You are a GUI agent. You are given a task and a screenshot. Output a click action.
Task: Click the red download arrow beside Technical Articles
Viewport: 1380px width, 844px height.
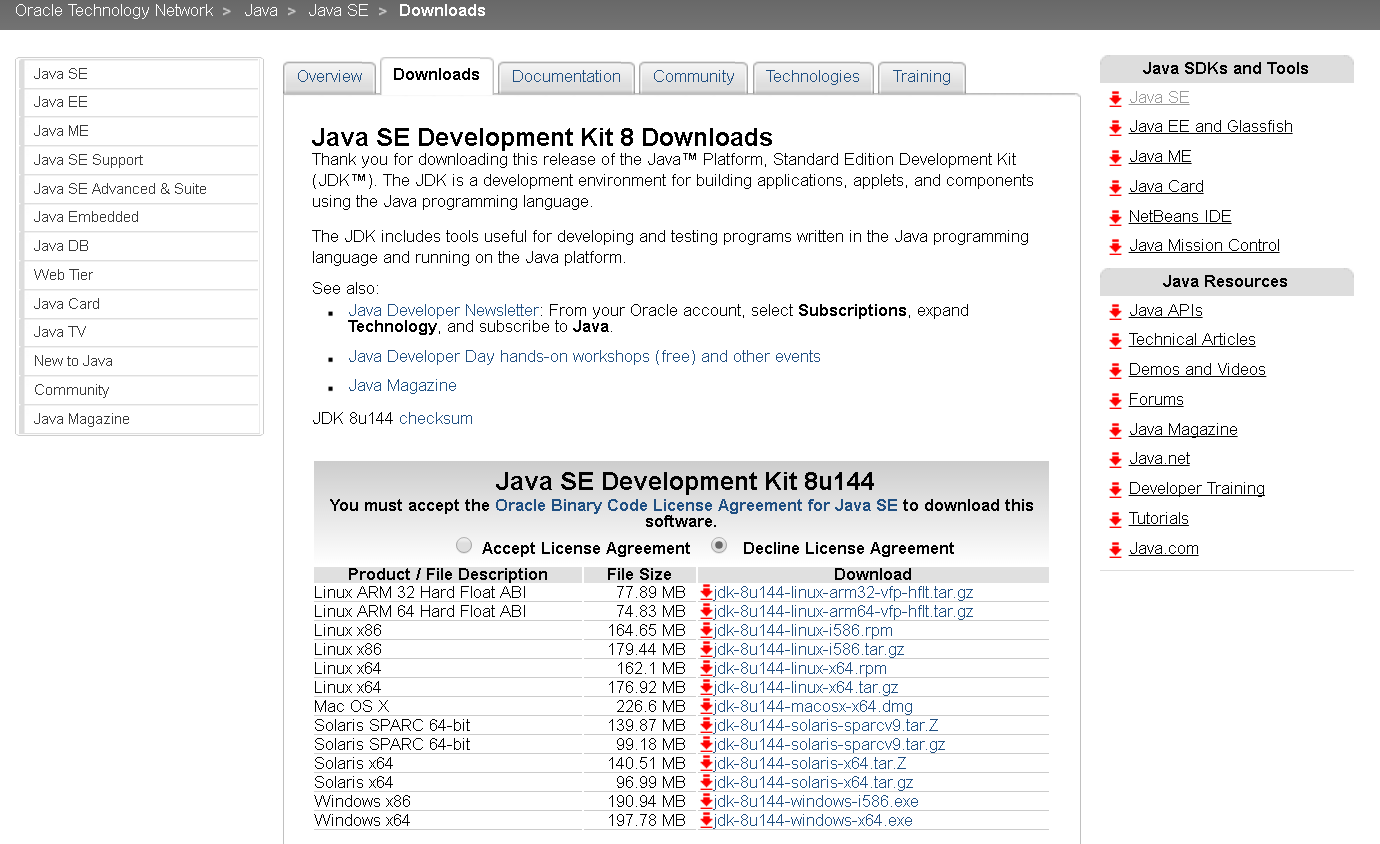pyautogui.click(x=1115, y=341)
